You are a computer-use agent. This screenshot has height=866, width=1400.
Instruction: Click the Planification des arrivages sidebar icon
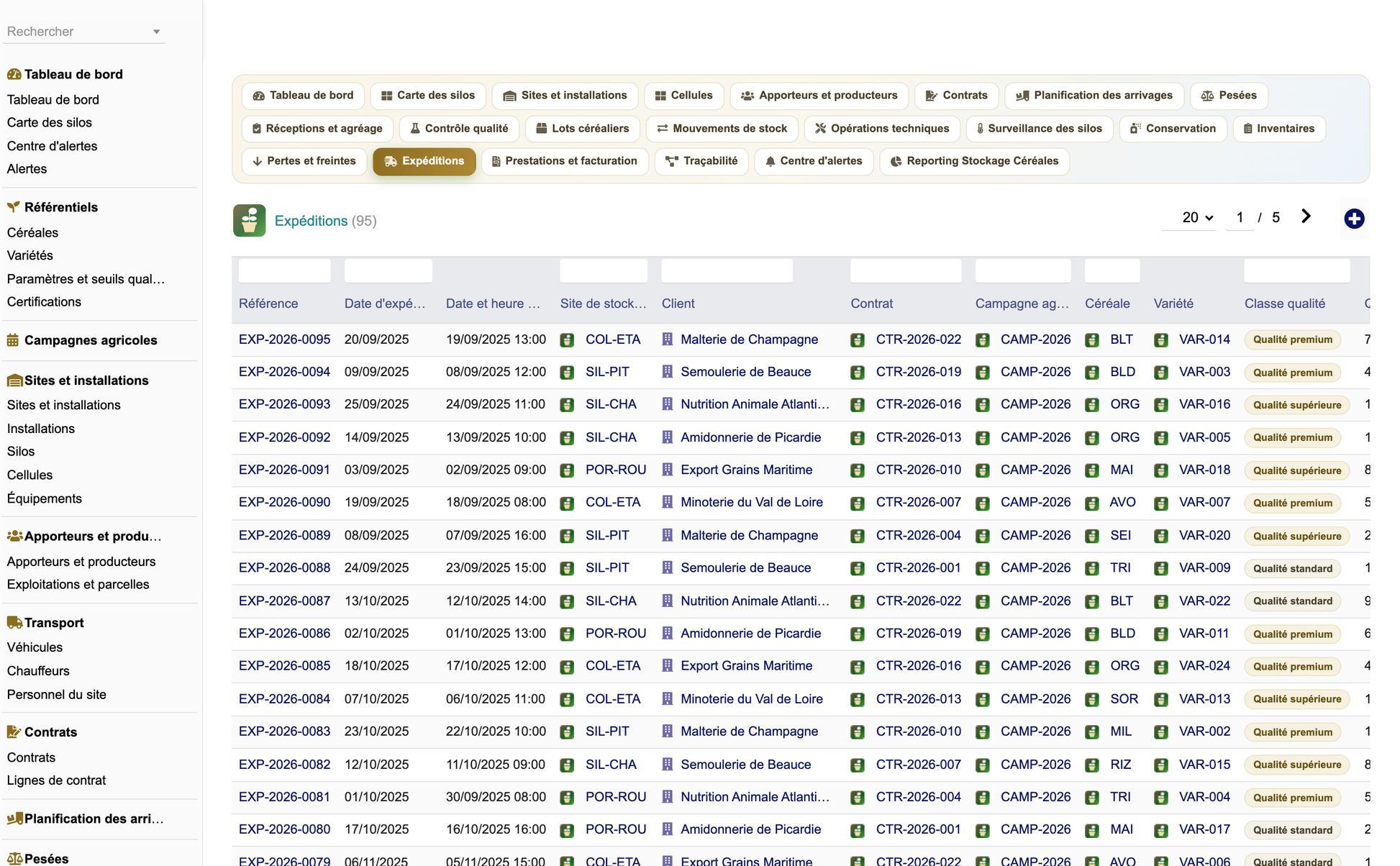click(x=14, y=819)
